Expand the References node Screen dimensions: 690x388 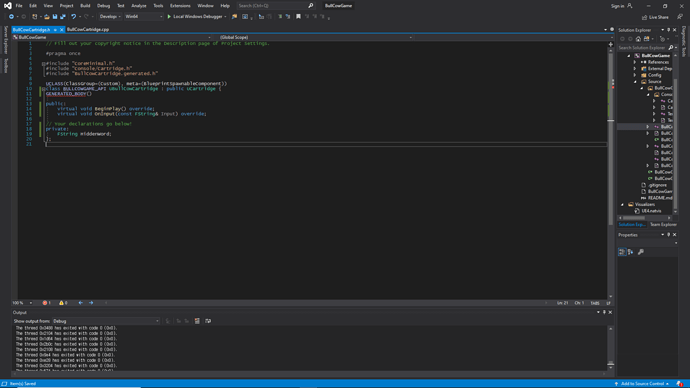[x=635, y=62]
